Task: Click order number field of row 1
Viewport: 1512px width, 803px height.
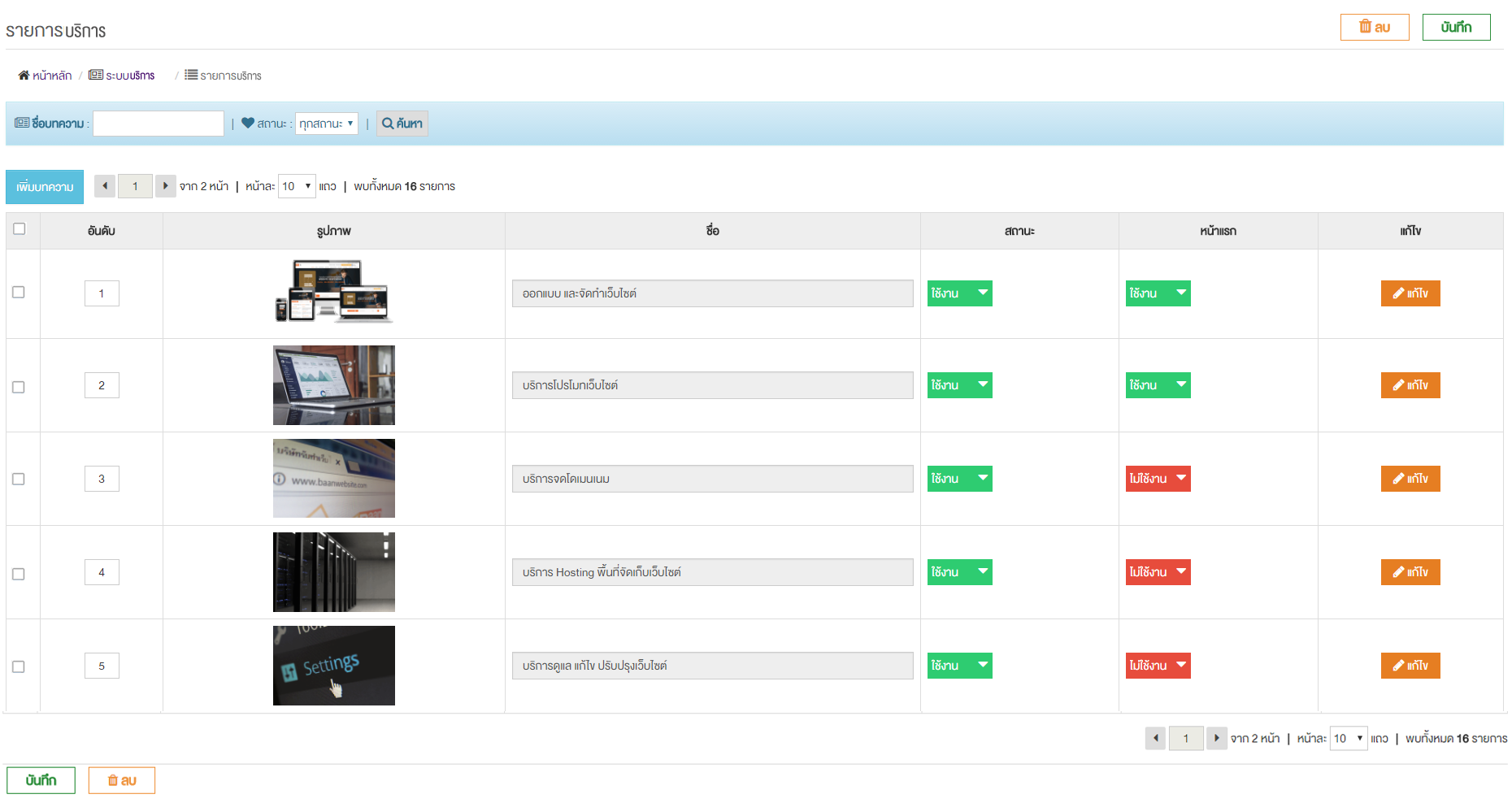Action: point(102,293)
